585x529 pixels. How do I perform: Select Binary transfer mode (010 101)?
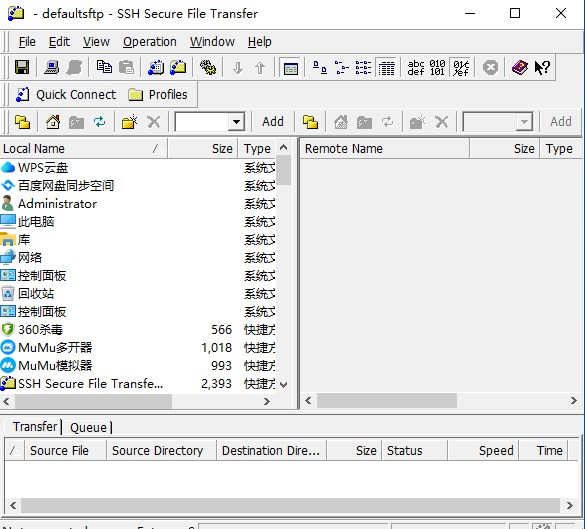pos(438,68)
